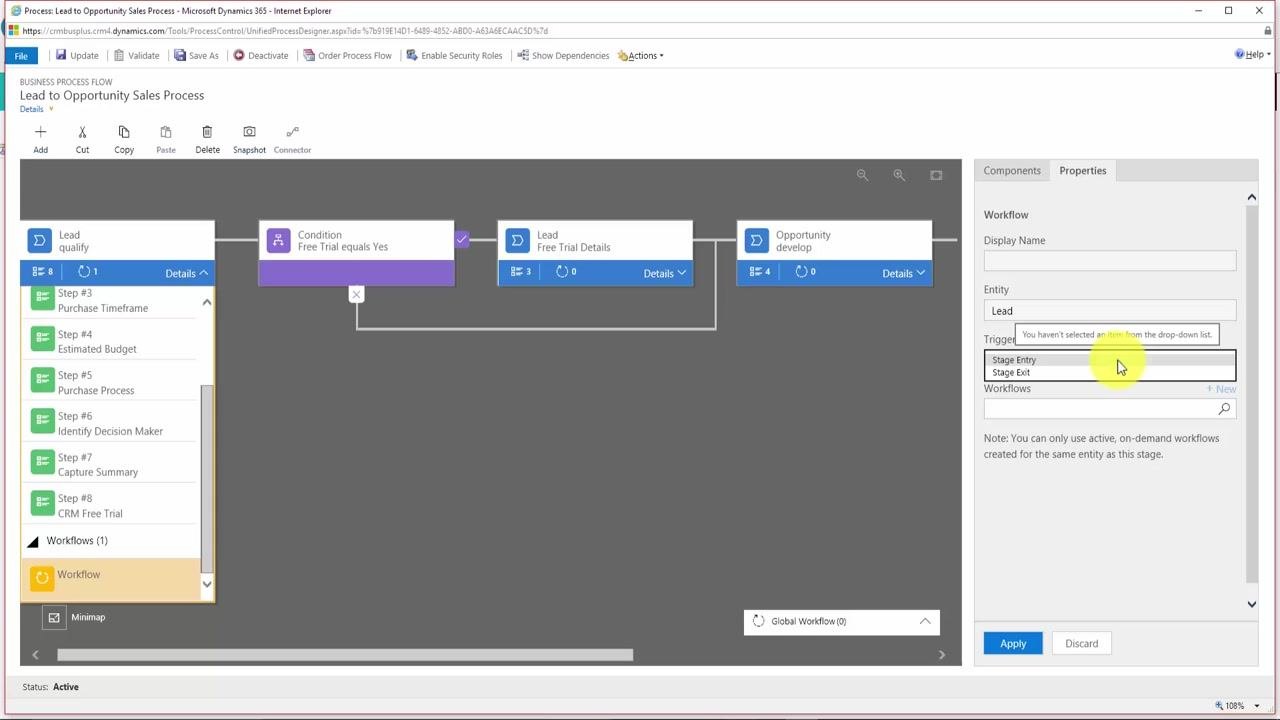Viewport: 1280px width, 720px height.
Task: Click the Add icon in designer toolbar
Action: pyautogui.click(x=40, y=132)
